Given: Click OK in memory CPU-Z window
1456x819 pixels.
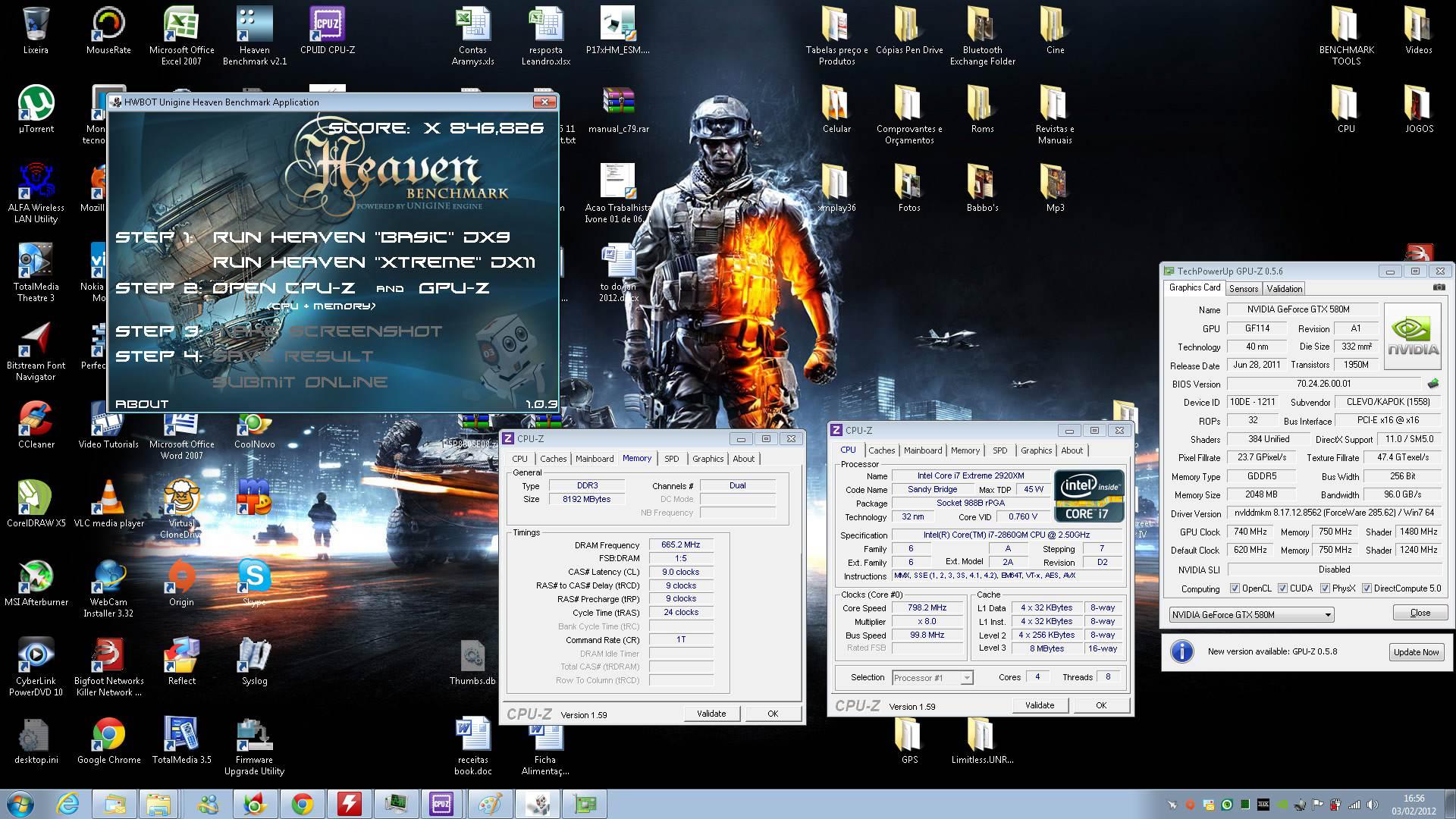Looking at the screenshot, I should [773, 714].
